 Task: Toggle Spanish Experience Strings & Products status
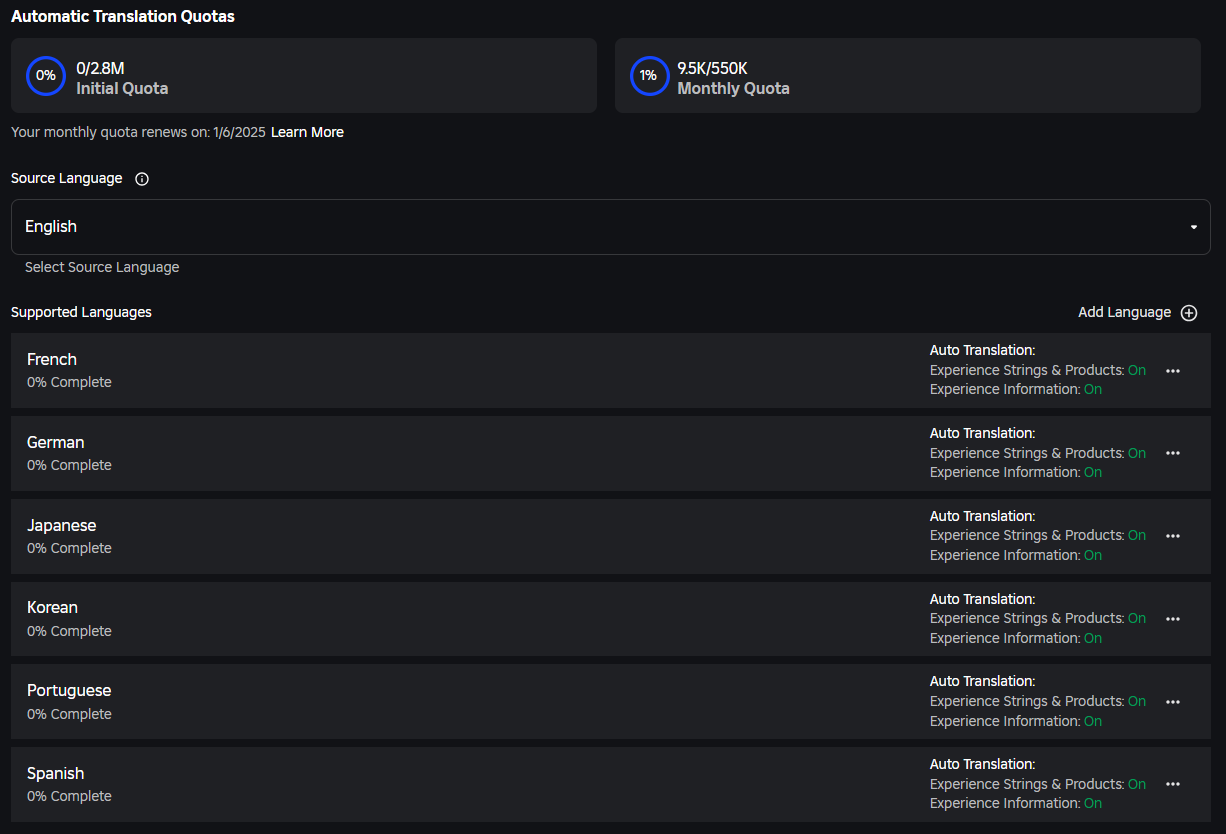pyautogui.click(x=1137, y=784)
